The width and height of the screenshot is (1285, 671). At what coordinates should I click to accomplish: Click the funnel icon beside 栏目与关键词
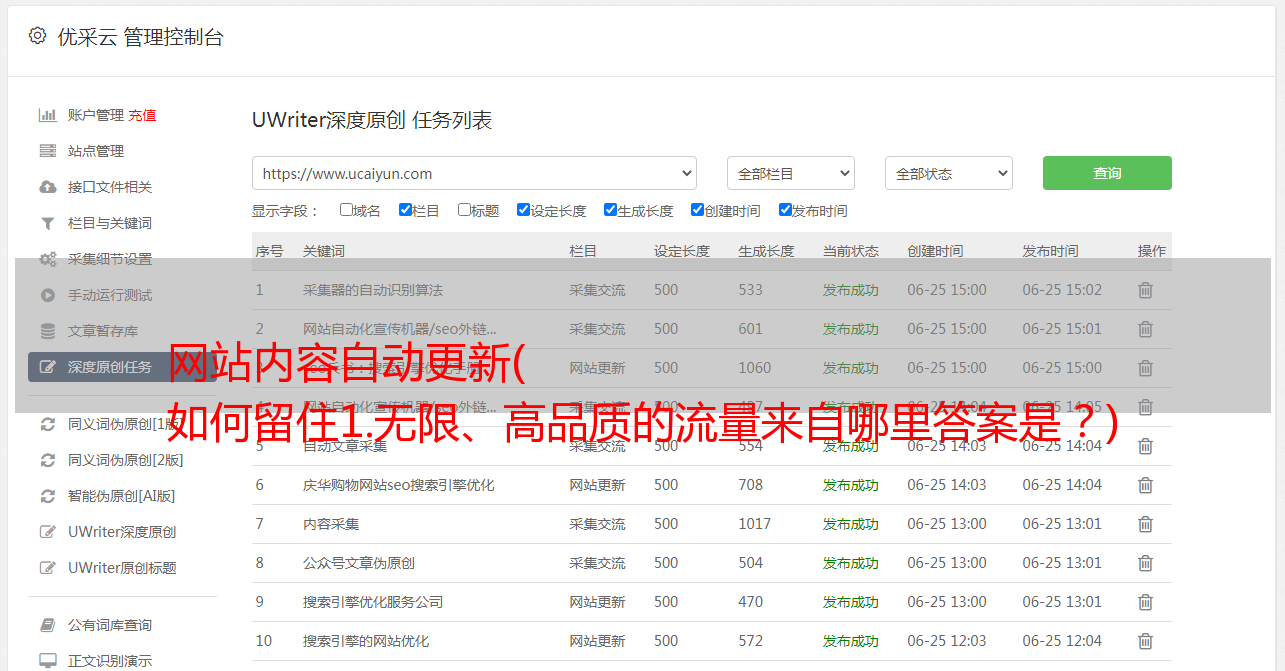click(x=47, y=223)
